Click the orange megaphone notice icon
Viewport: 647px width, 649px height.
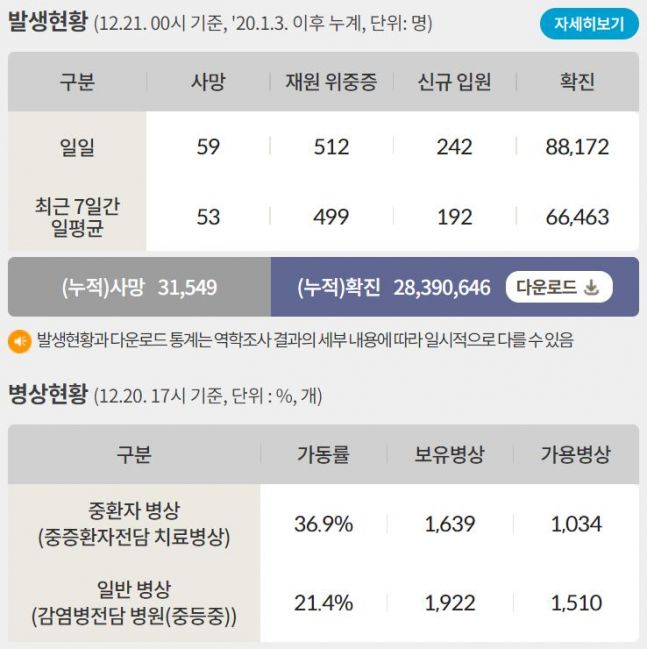pyautogui.click(x=19, y=342)
